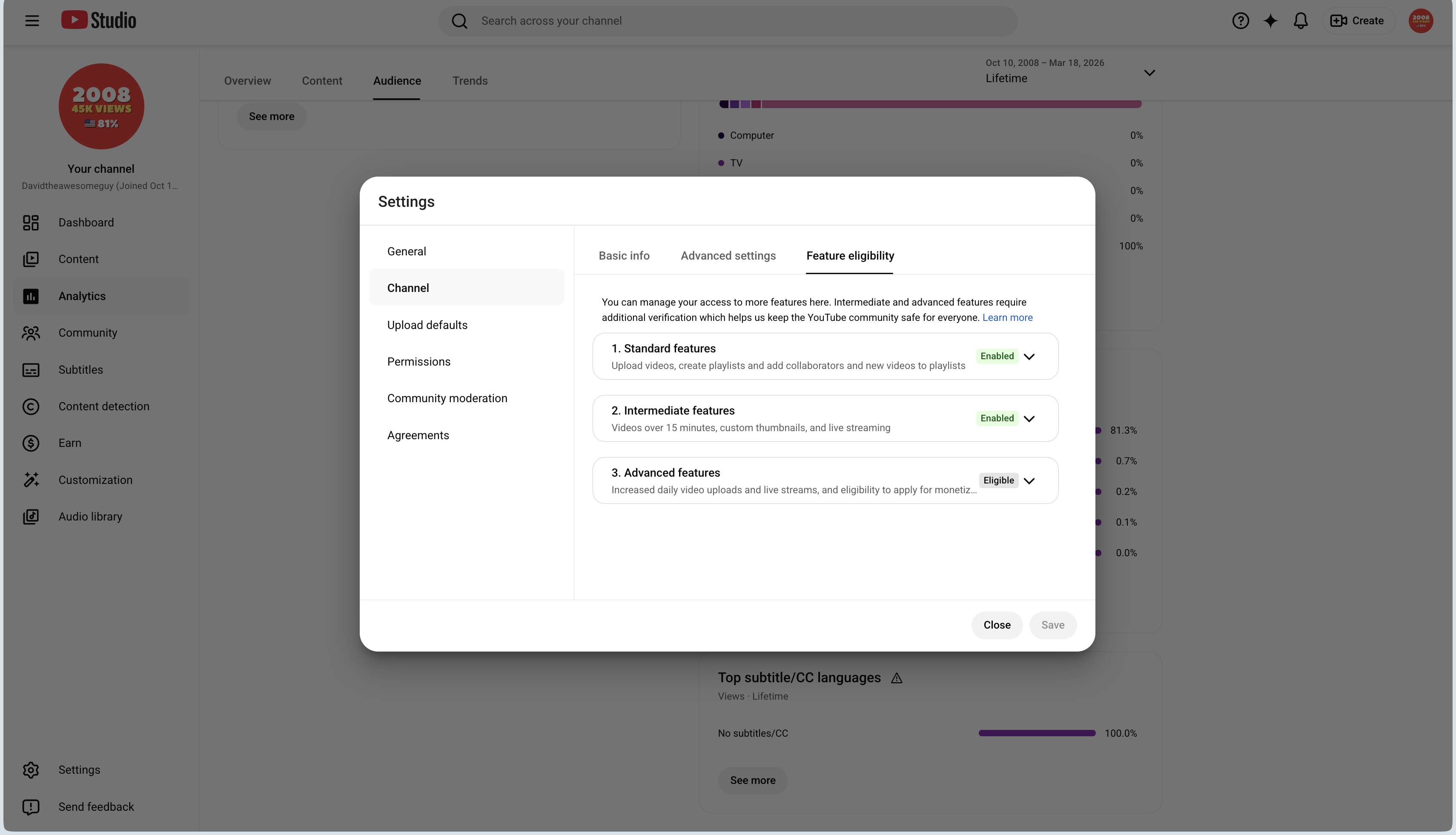Click the No subtitles/CC progress bar
1456x835 pixels.
pos(1037,733)
